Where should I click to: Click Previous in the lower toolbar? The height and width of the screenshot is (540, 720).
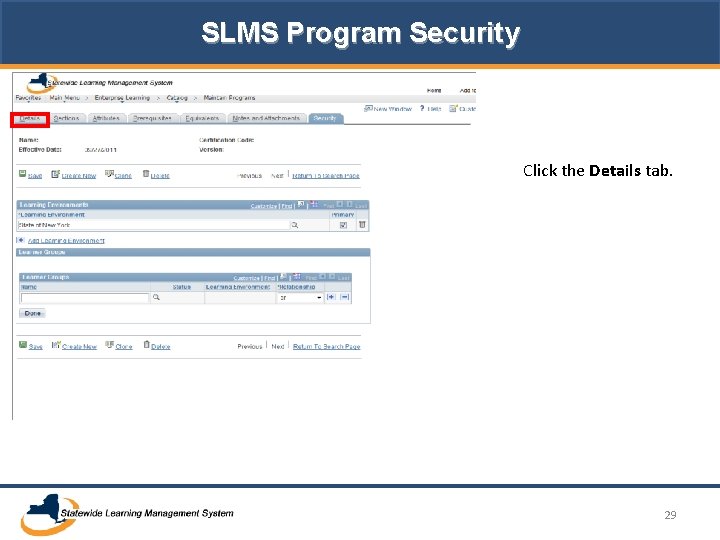tap(250, 347)
